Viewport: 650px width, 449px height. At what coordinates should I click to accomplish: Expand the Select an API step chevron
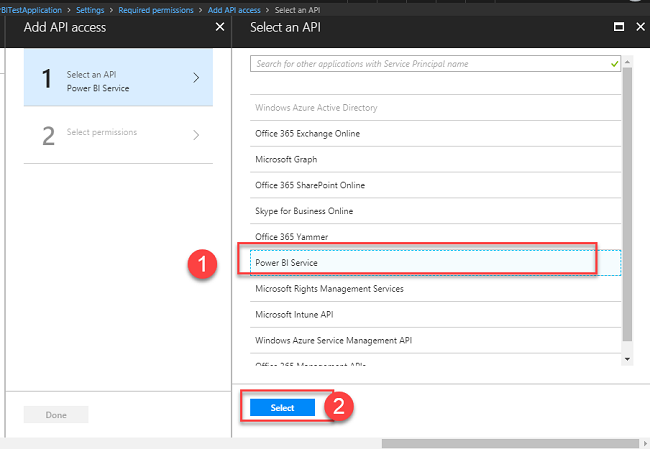(196, 78)
